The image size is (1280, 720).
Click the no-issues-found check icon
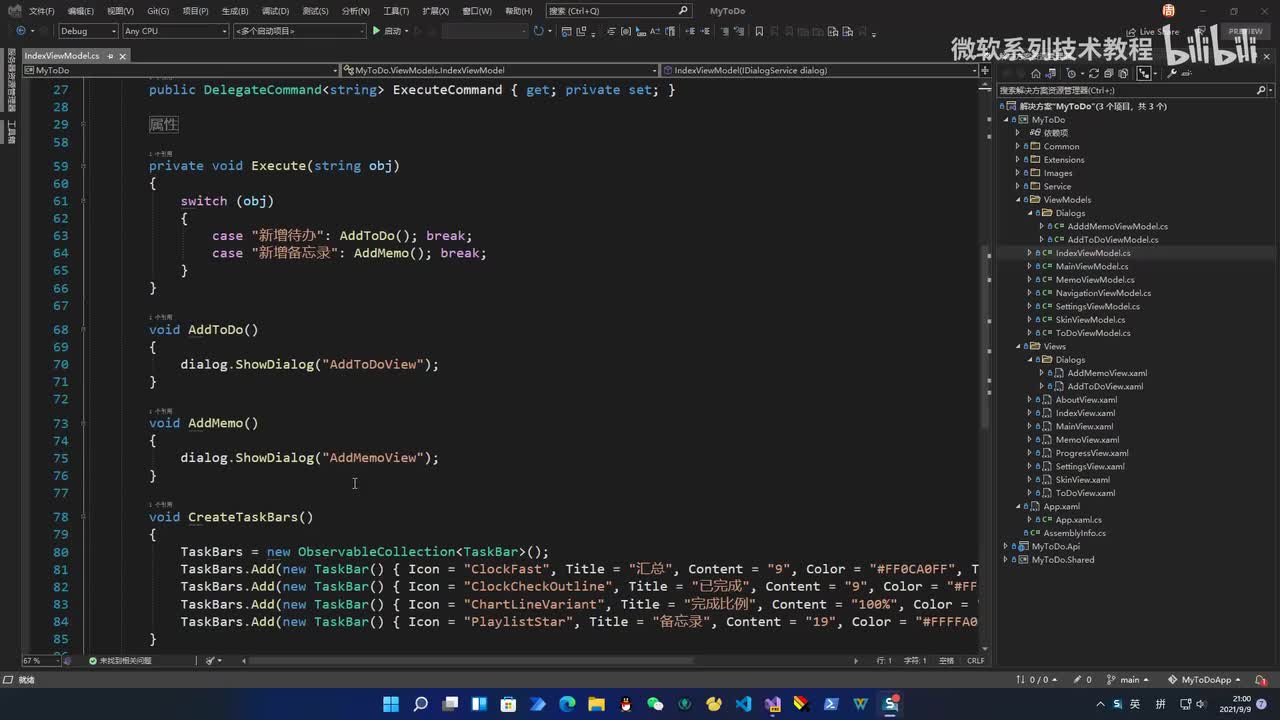coord(93,660)
